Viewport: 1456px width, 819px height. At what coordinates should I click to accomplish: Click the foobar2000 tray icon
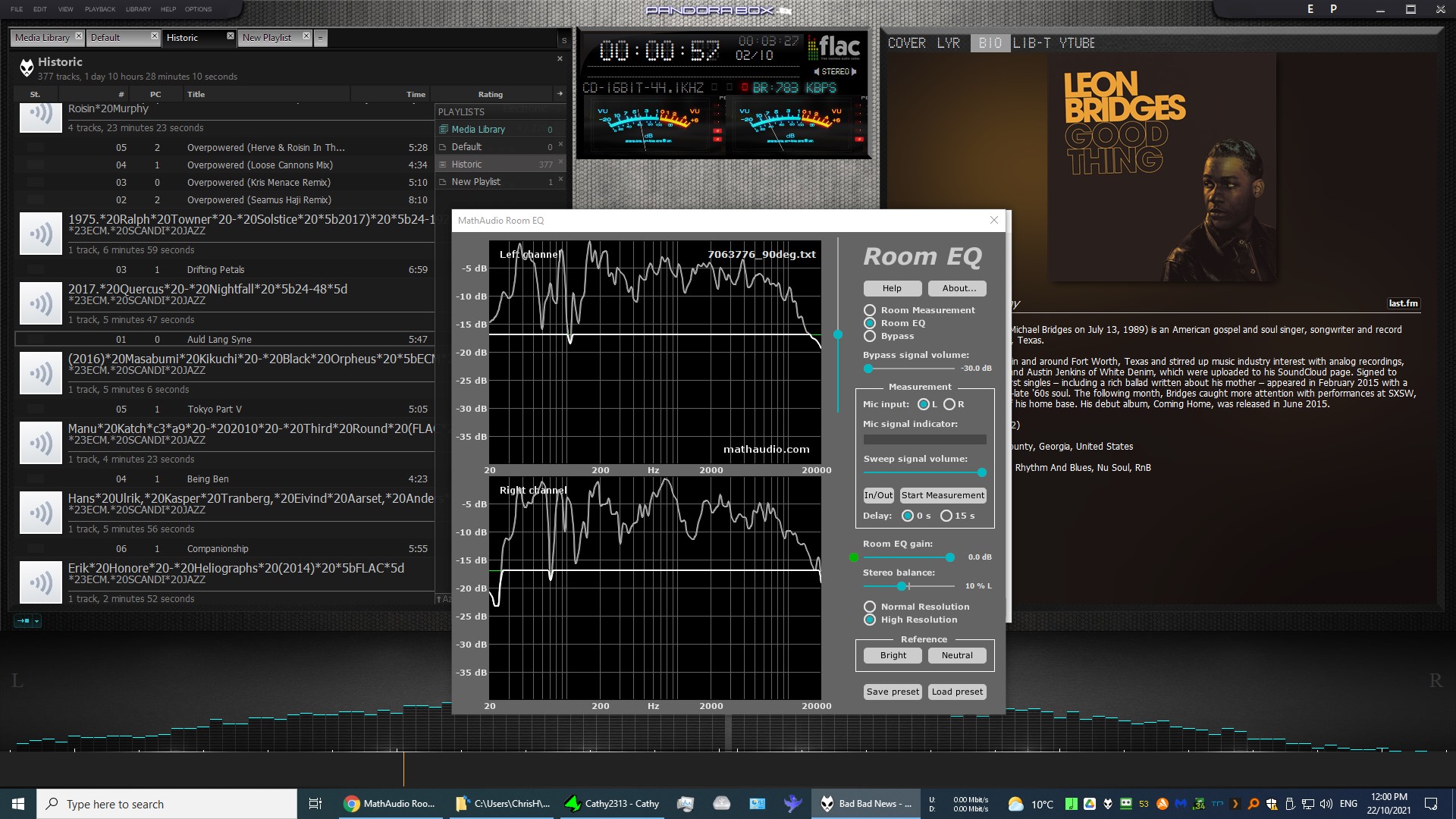tap(1108, 804)
